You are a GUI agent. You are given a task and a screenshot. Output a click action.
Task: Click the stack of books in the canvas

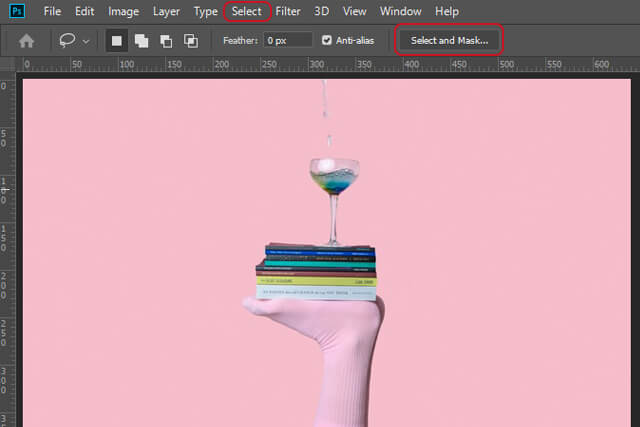[x=316, y=272]
